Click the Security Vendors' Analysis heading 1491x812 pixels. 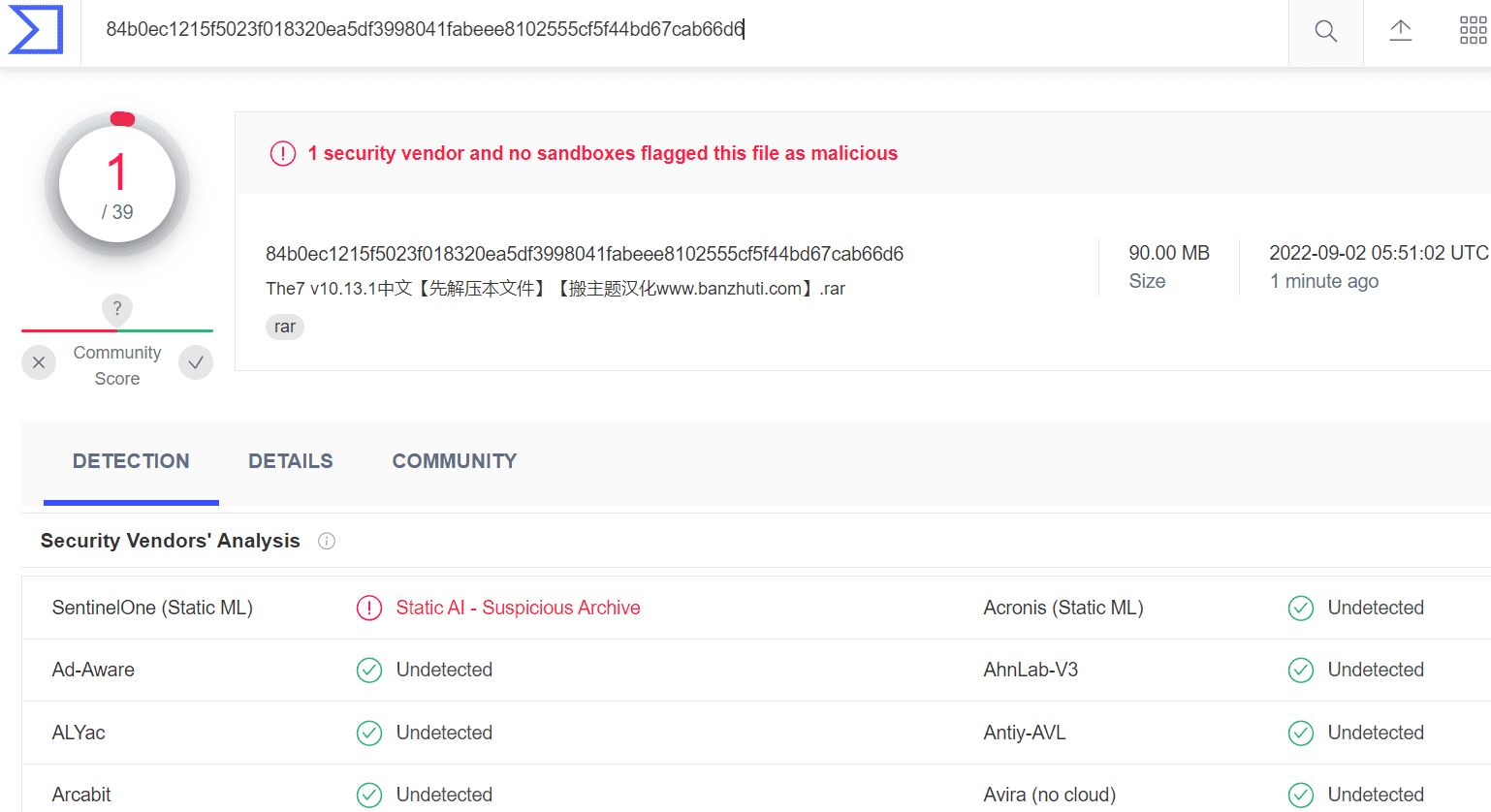click(x=171, y=541)
